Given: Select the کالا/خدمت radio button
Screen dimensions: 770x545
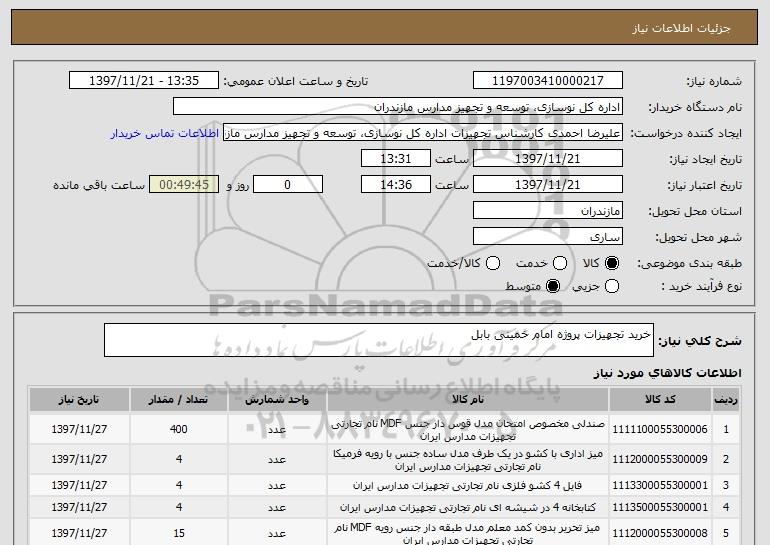Looking at the screenshot, I should (493, 264).
